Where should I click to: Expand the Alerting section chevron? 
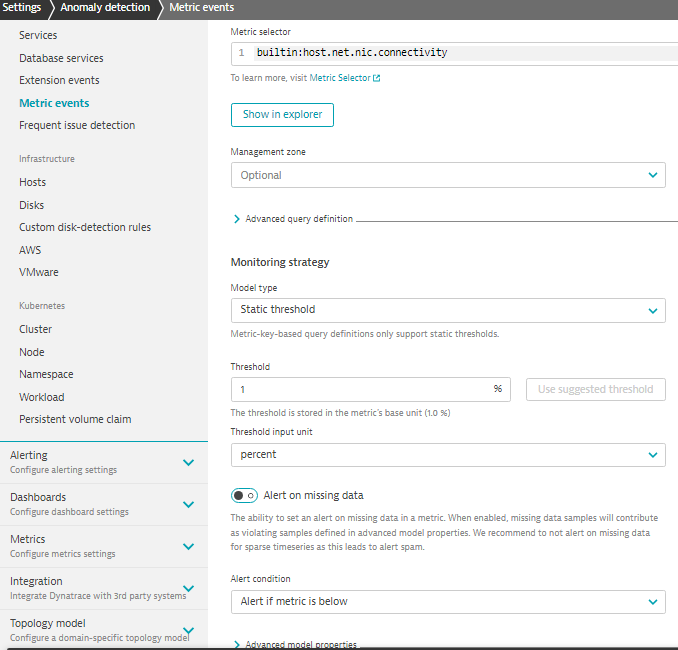[x=188, y=462]
